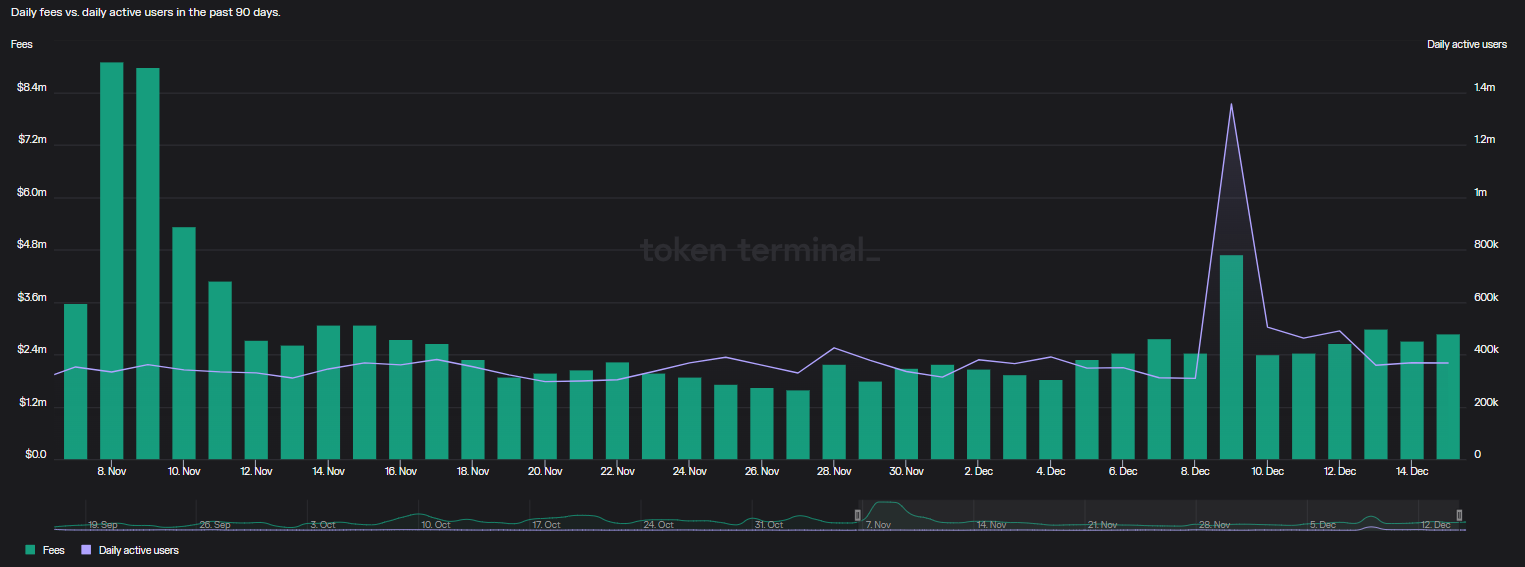Click the purple Daily active users swatch
This screenshot has height=567, width=1525.
[x=86, y=550]
